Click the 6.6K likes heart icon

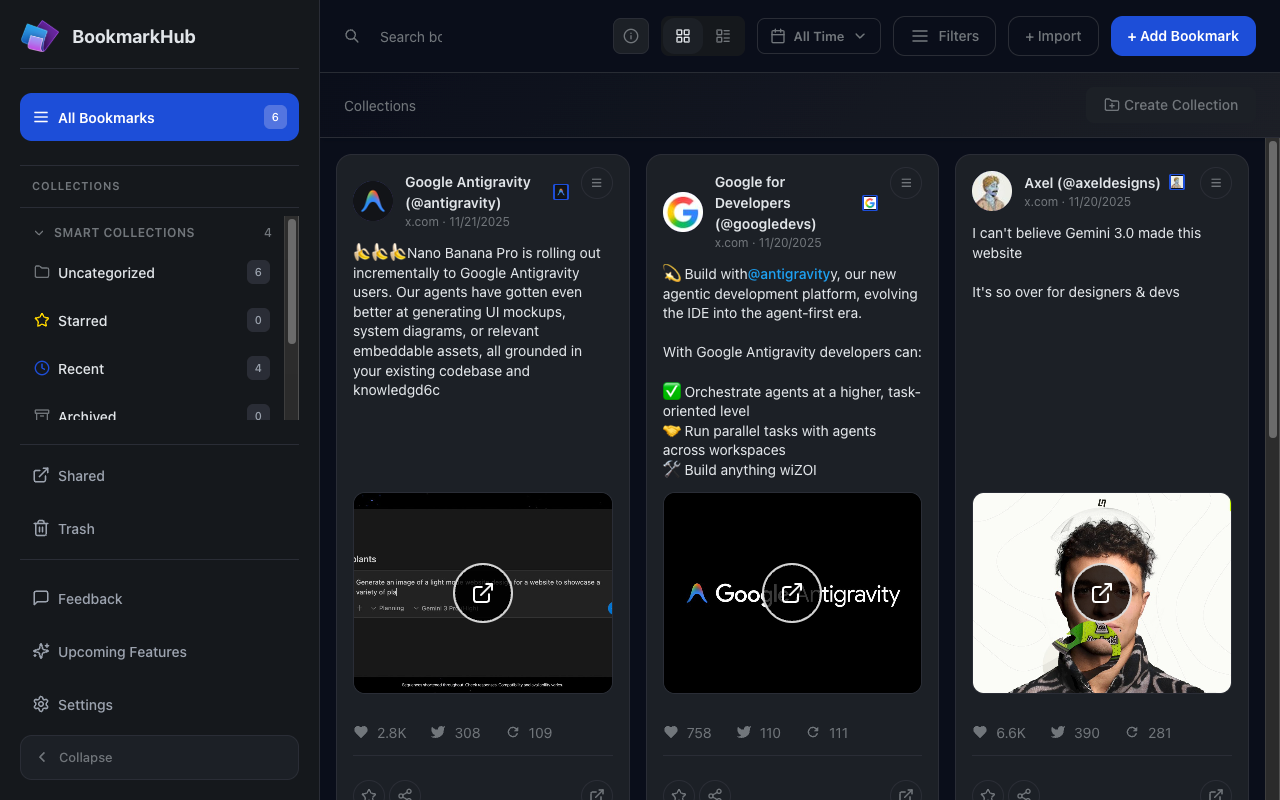(980, 732)
